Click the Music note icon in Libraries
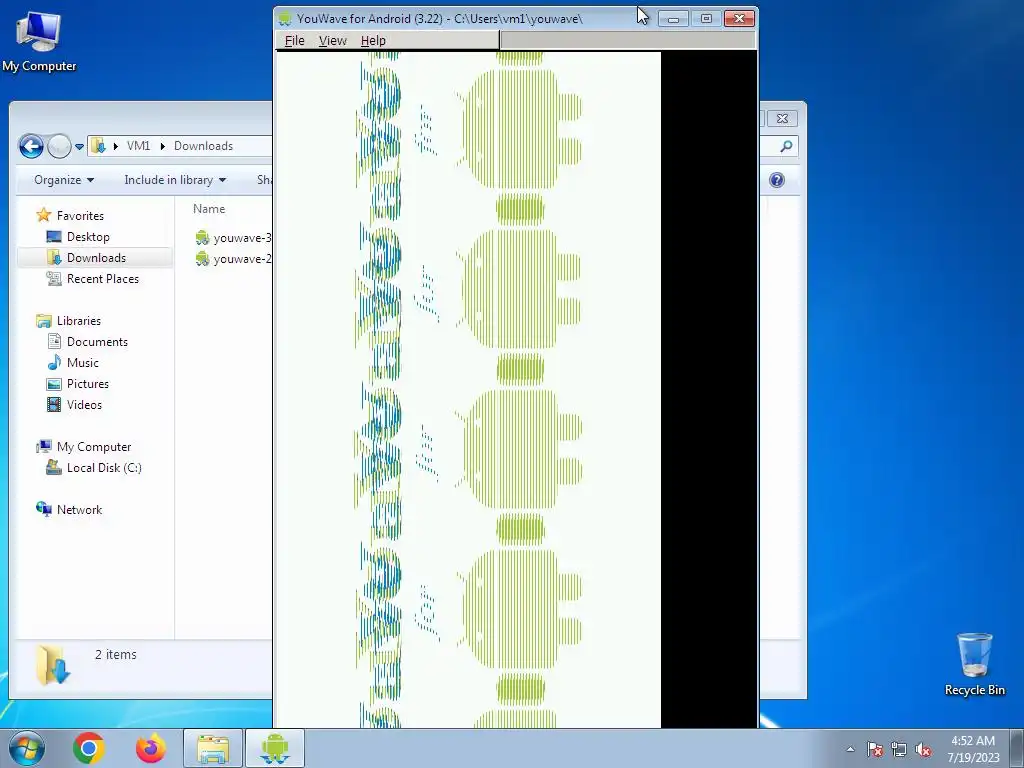Image resolution: width=1024 pixels, height=768 pixels. 54,362
